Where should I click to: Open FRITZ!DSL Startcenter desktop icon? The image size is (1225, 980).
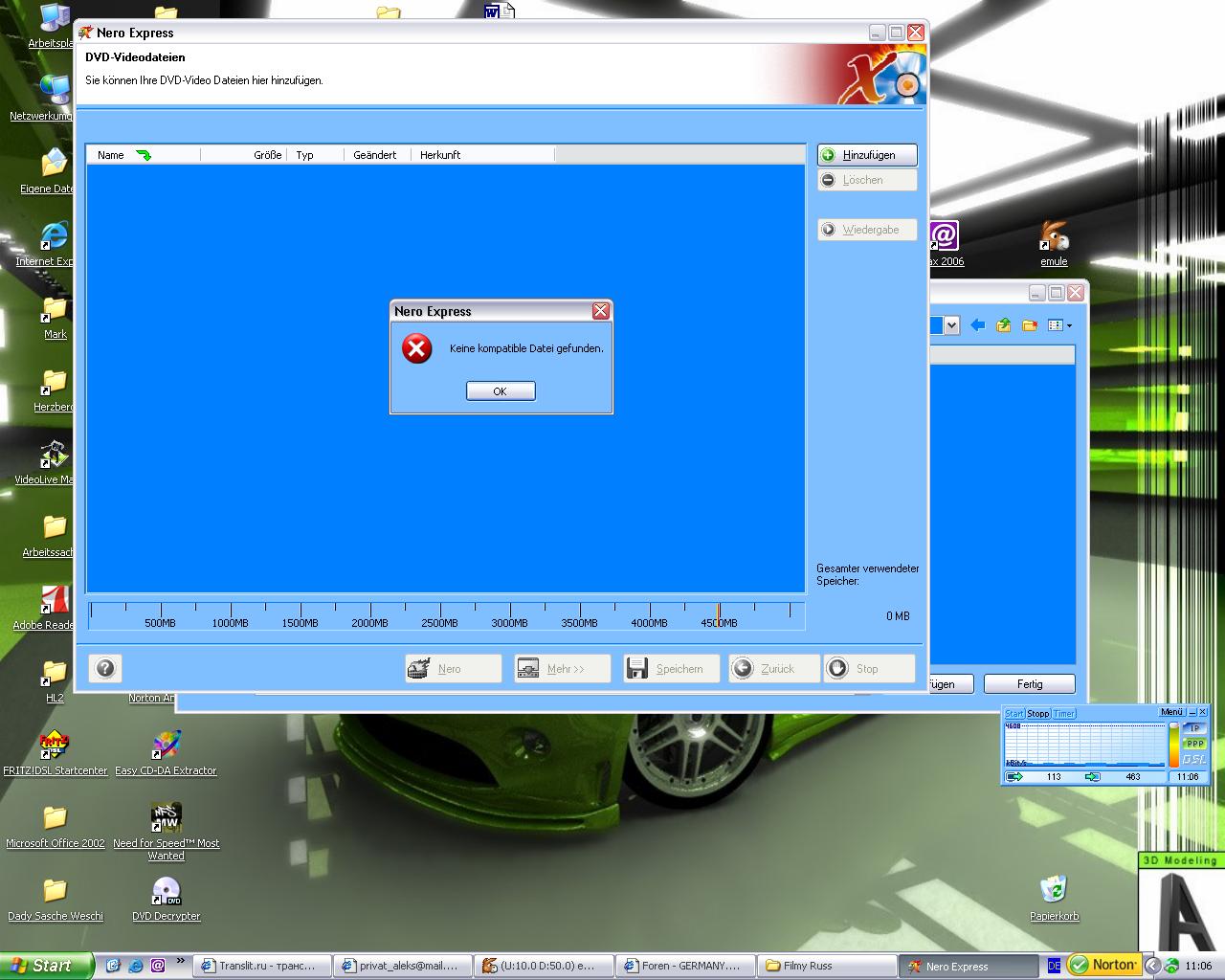(56, 753)
